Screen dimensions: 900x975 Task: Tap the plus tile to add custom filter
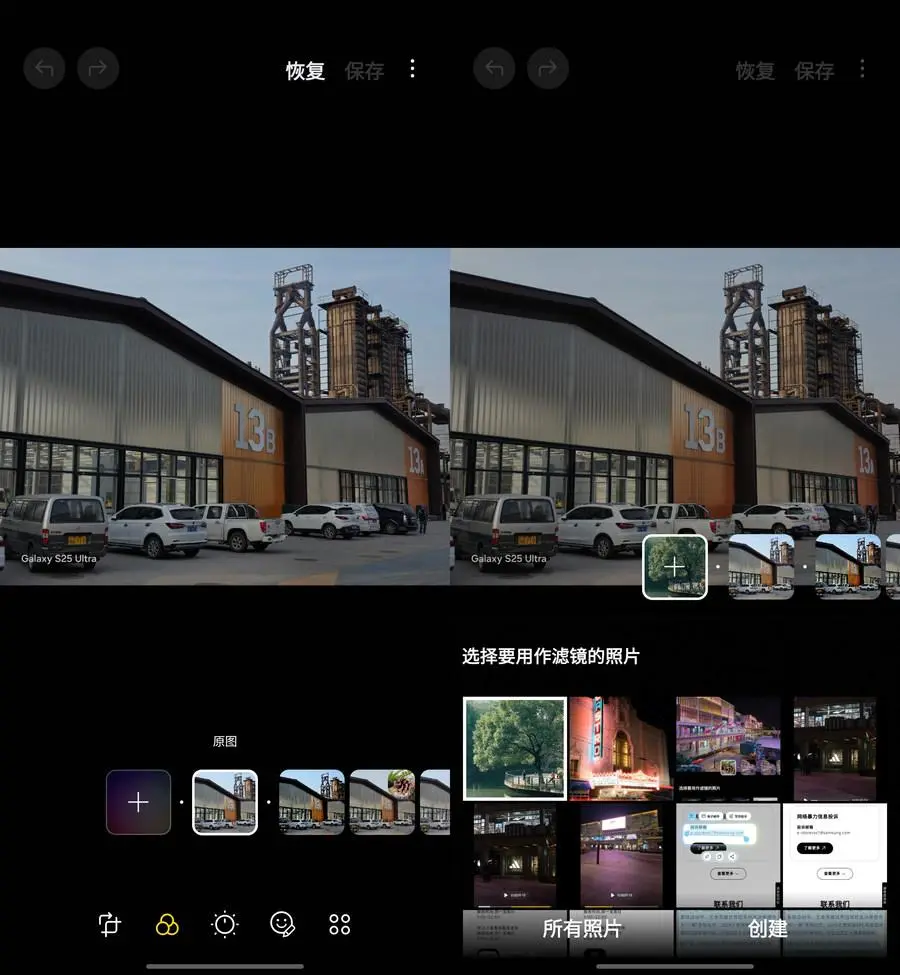[x=138, y=802]
